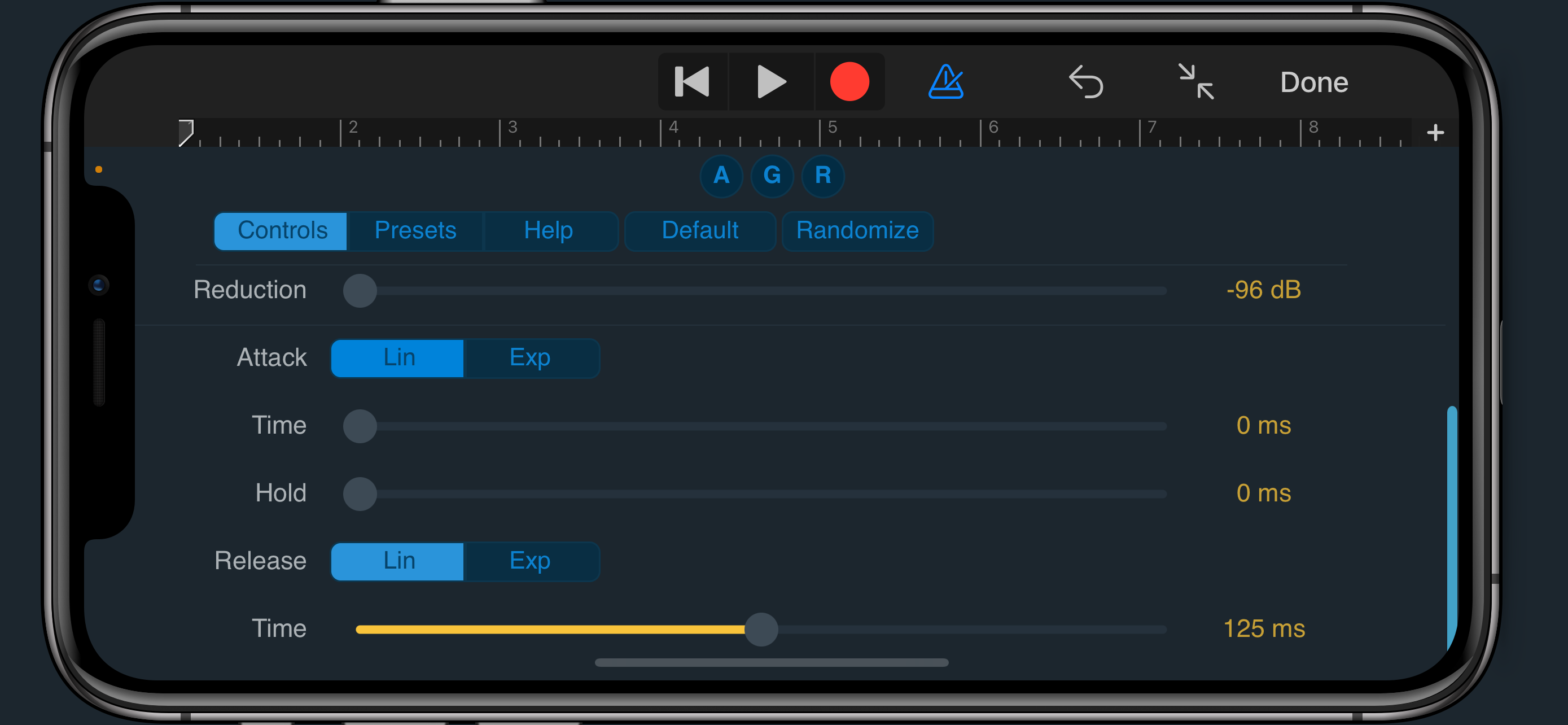Select the circular G button
Screen dimensions: 1568x725
[772, 176]
